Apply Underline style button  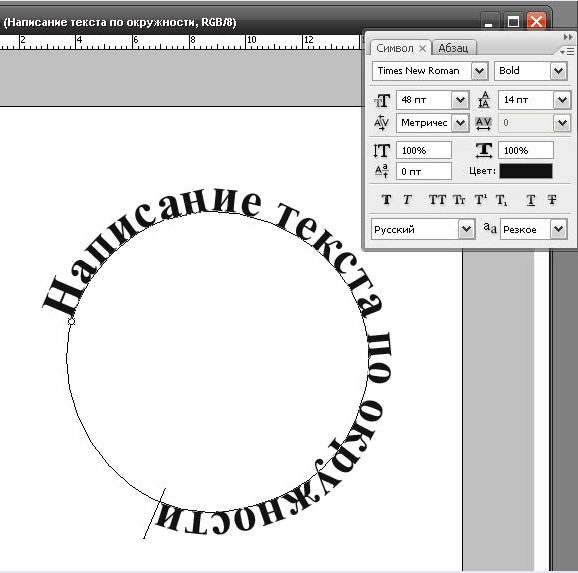point(531,200)
